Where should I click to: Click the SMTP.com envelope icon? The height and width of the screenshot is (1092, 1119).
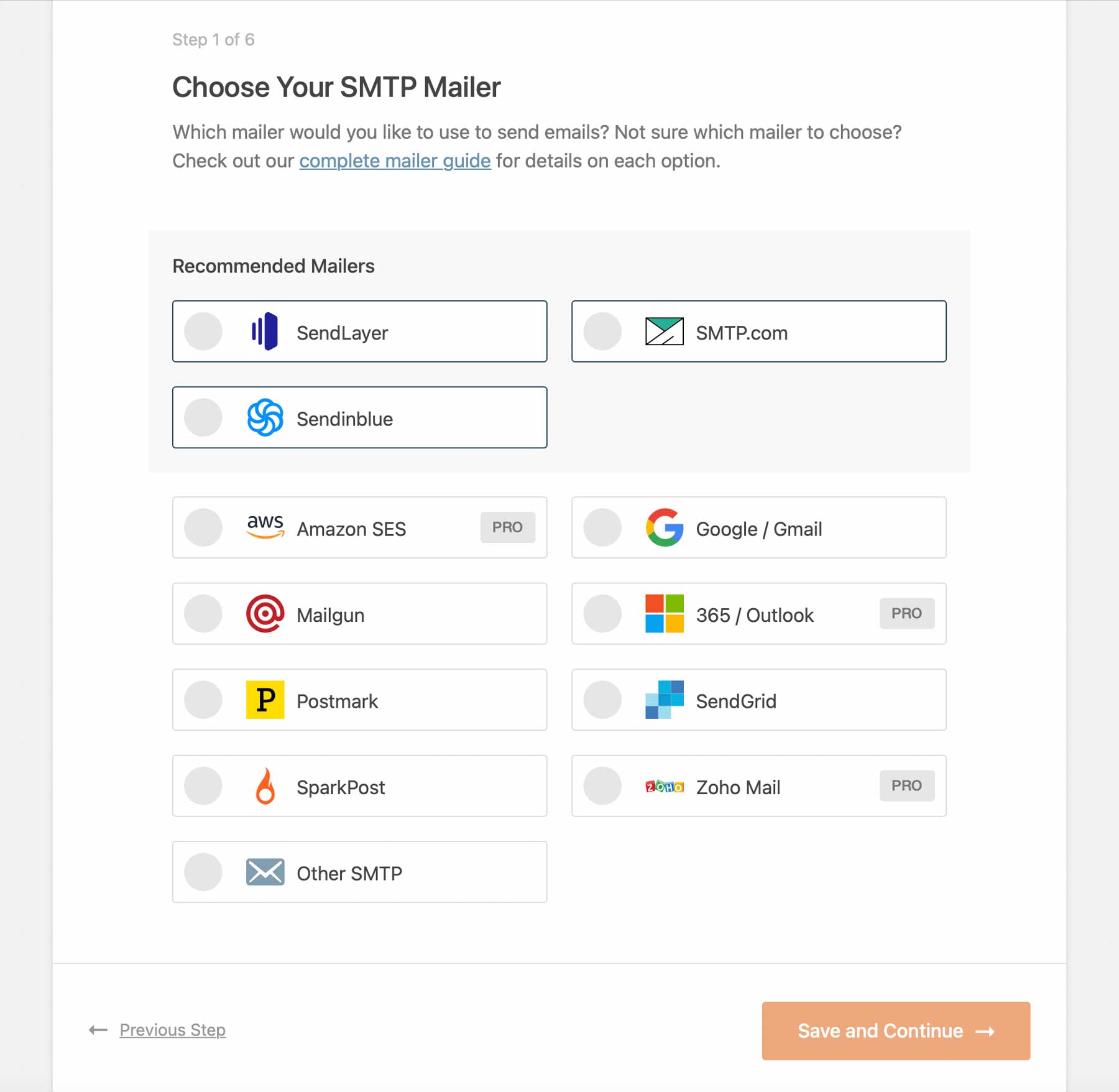coord(664,331)
